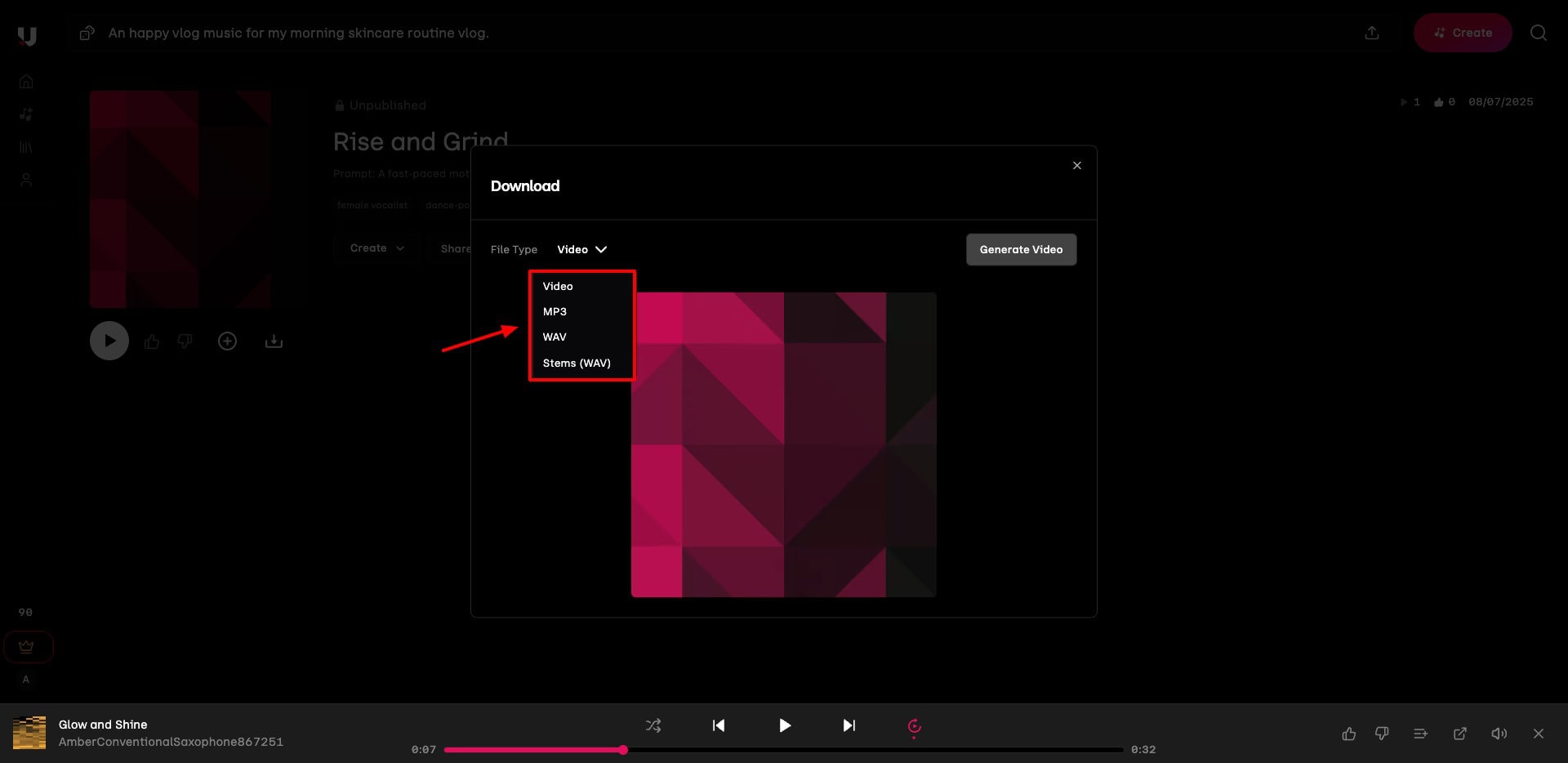Skip to the previous track

[x=719, y=725]
